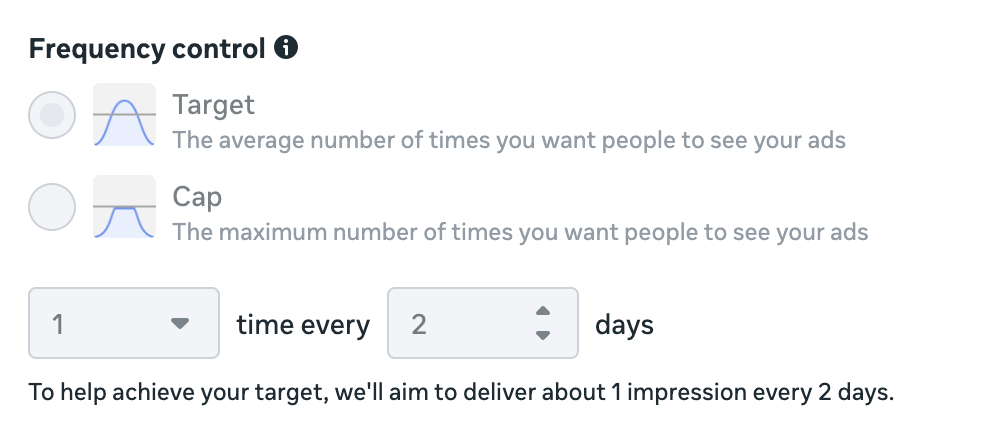This screenshot has height=428, width=992.
Task: Click the Target bell curve icon
Action: tap(124, 115)
